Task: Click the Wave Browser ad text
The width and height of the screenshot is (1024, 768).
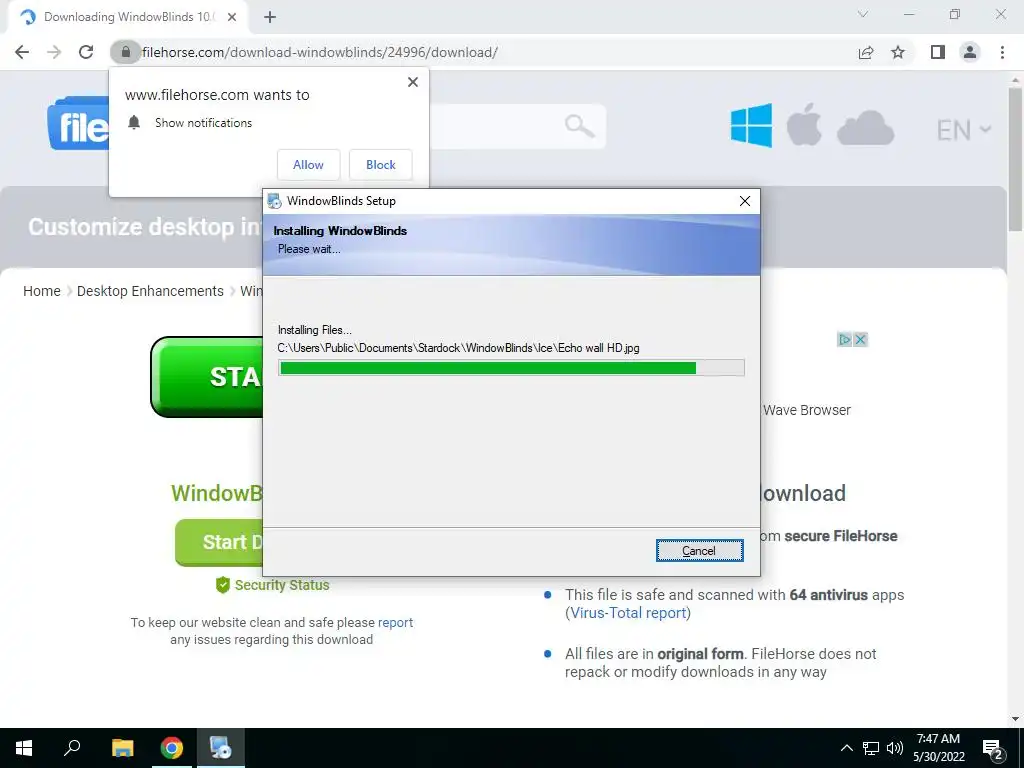Action: coord(807,410)
